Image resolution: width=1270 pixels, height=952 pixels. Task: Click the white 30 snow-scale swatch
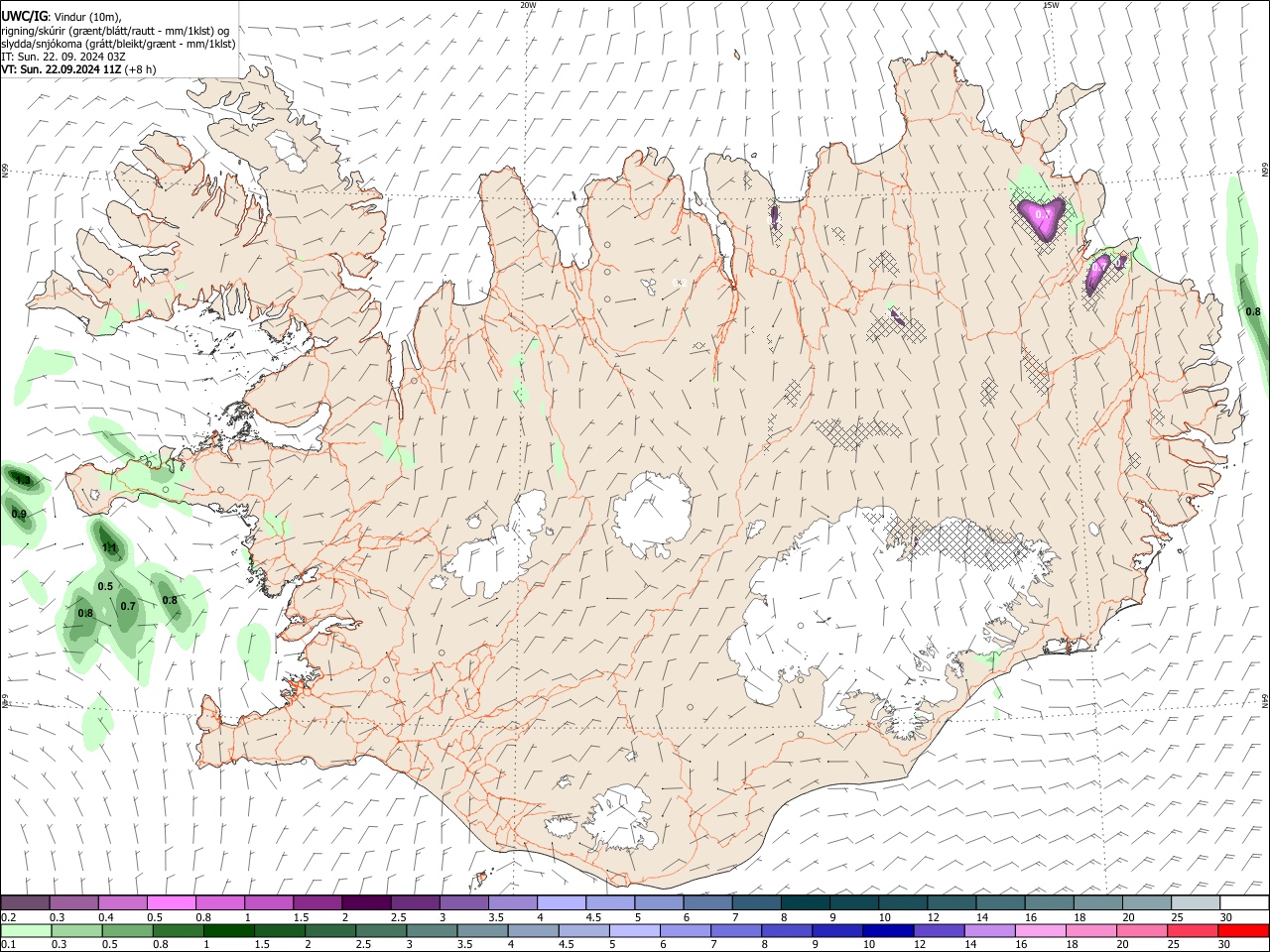point(1244,902)
